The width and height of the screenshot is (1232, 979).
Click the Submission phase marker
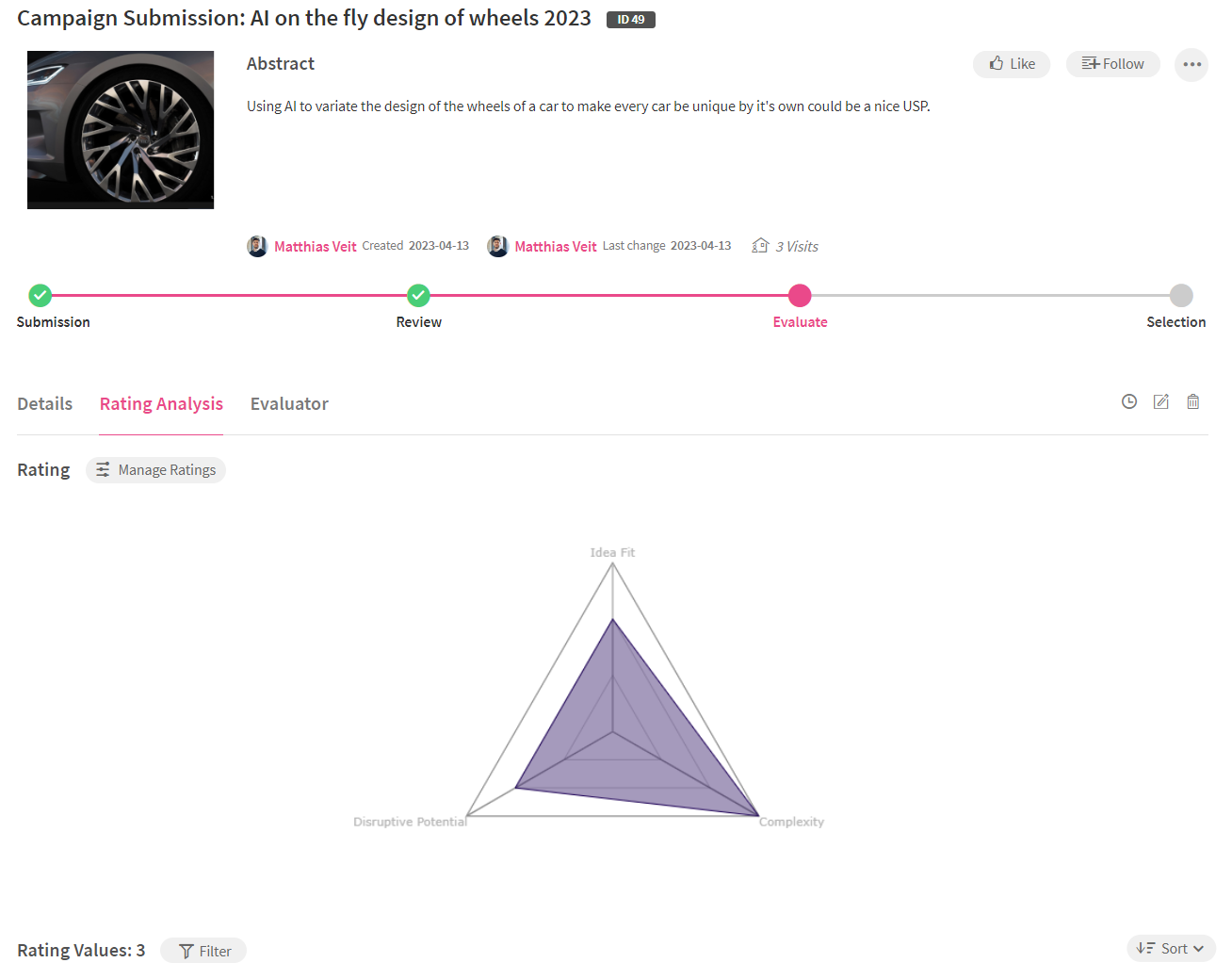pyautogui.click(x=40, y=295)
